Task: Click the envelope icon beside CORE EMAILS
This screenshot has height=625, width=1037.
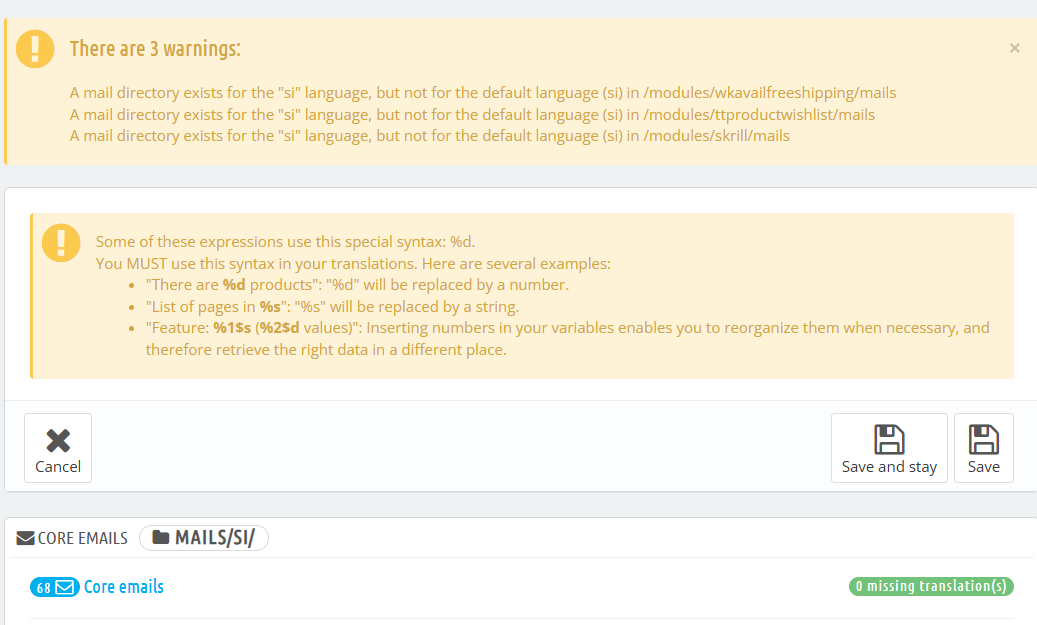Action: tap(26, 538)
